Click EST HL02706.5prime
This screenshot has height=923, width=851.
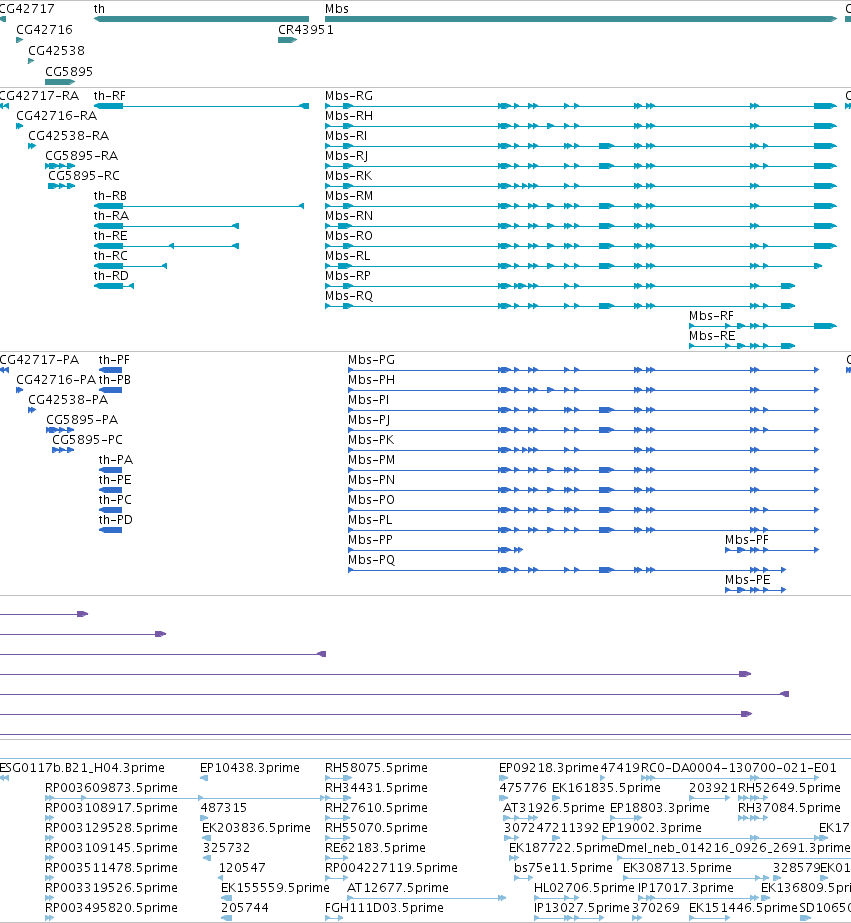click(556, 898)
